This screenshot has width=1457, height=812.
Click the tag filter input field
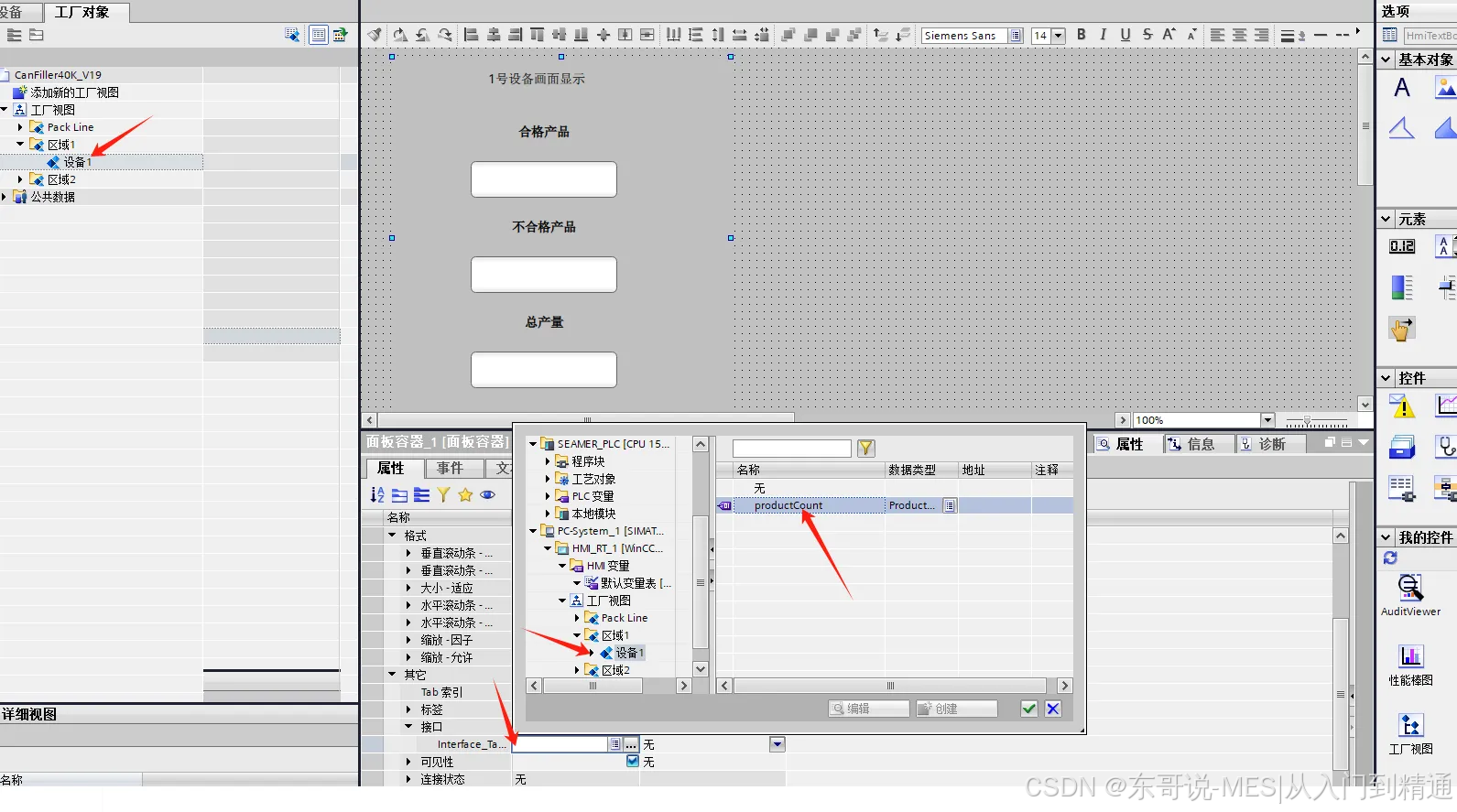click(x=792, y=449)
